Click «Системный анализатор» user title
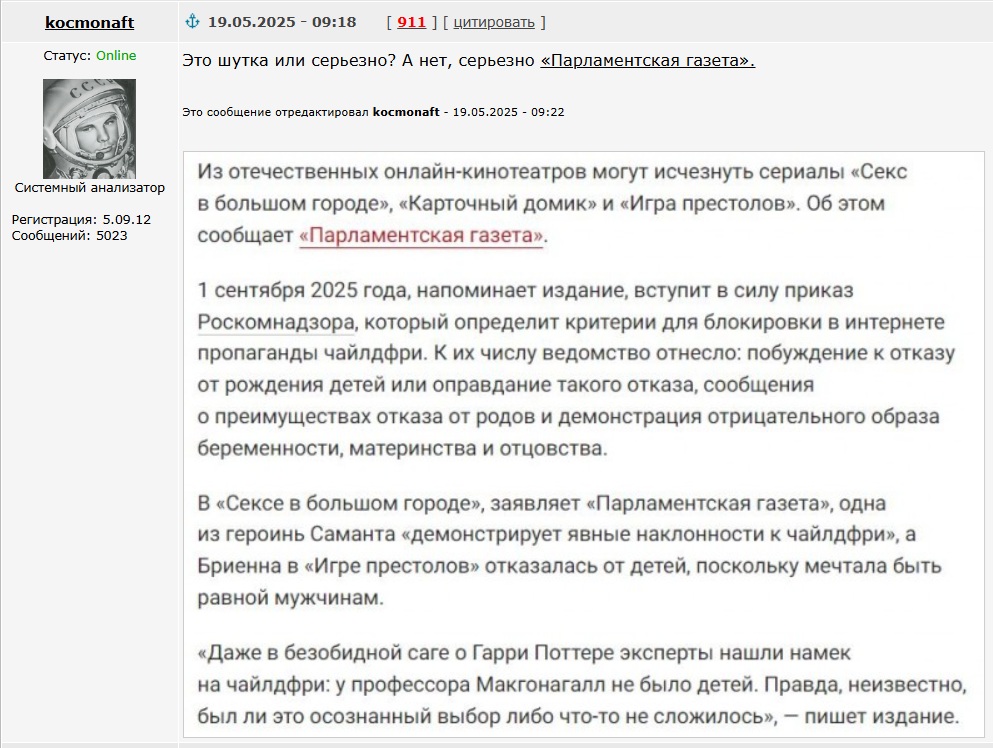Image resolution: width=993 pixels, height=748 pixels. click(x=89, y=187)
